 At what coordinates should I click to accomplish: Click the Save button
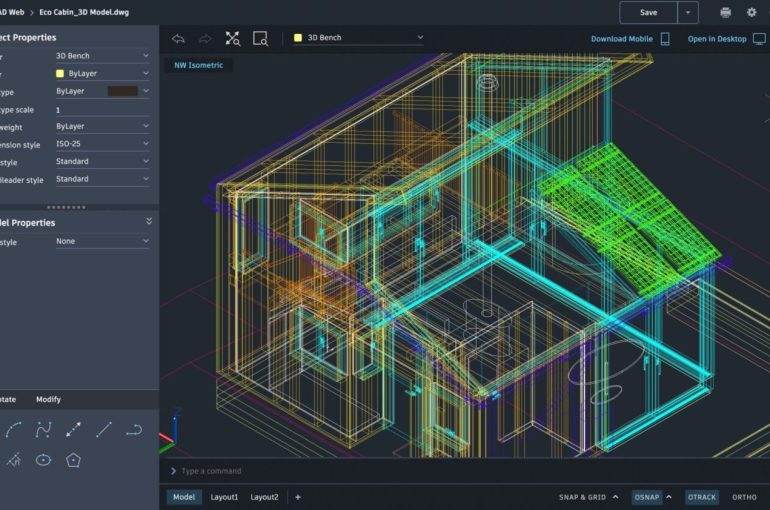(x=648, y=13)
